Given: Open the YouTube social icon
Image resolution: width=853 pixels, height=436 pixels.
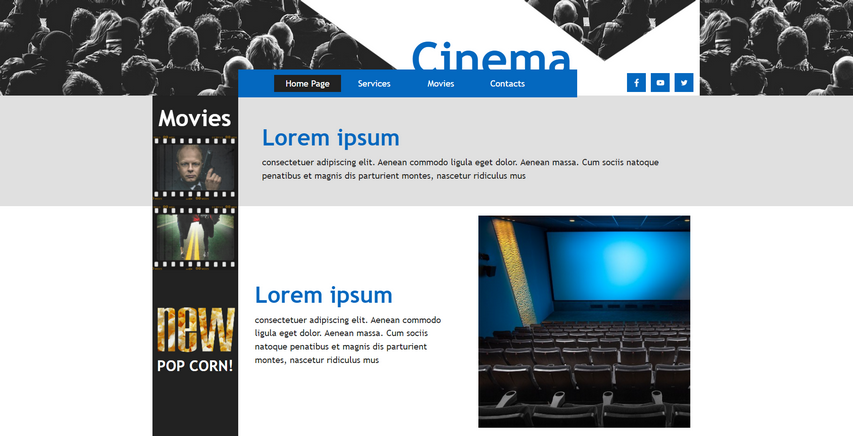Looking at the screenshot, I should click(660, 83).
